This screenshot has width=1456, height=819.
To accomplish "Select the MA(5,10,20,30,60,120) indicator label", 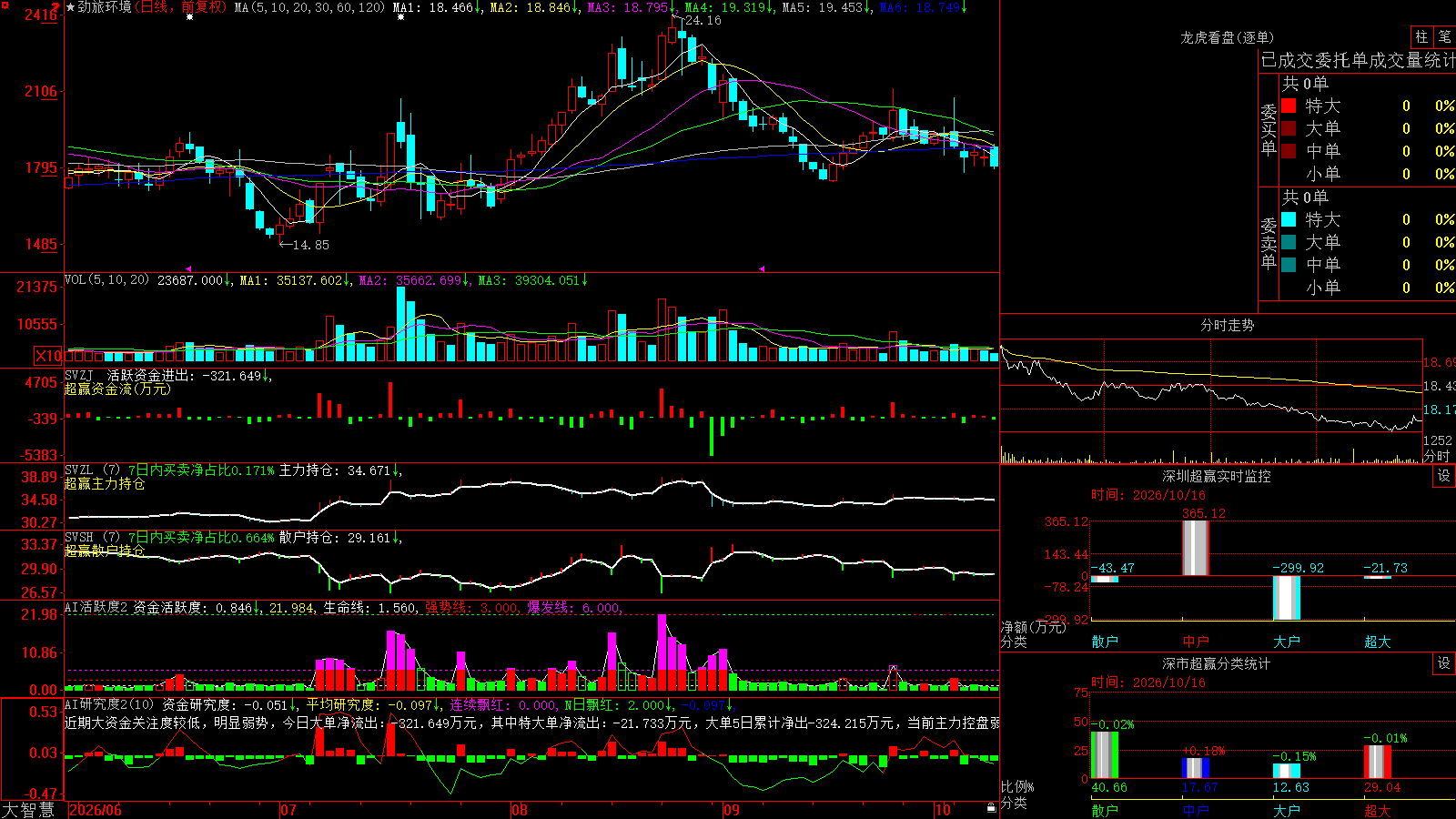I will pyautogui.click(x=309, y=7).
